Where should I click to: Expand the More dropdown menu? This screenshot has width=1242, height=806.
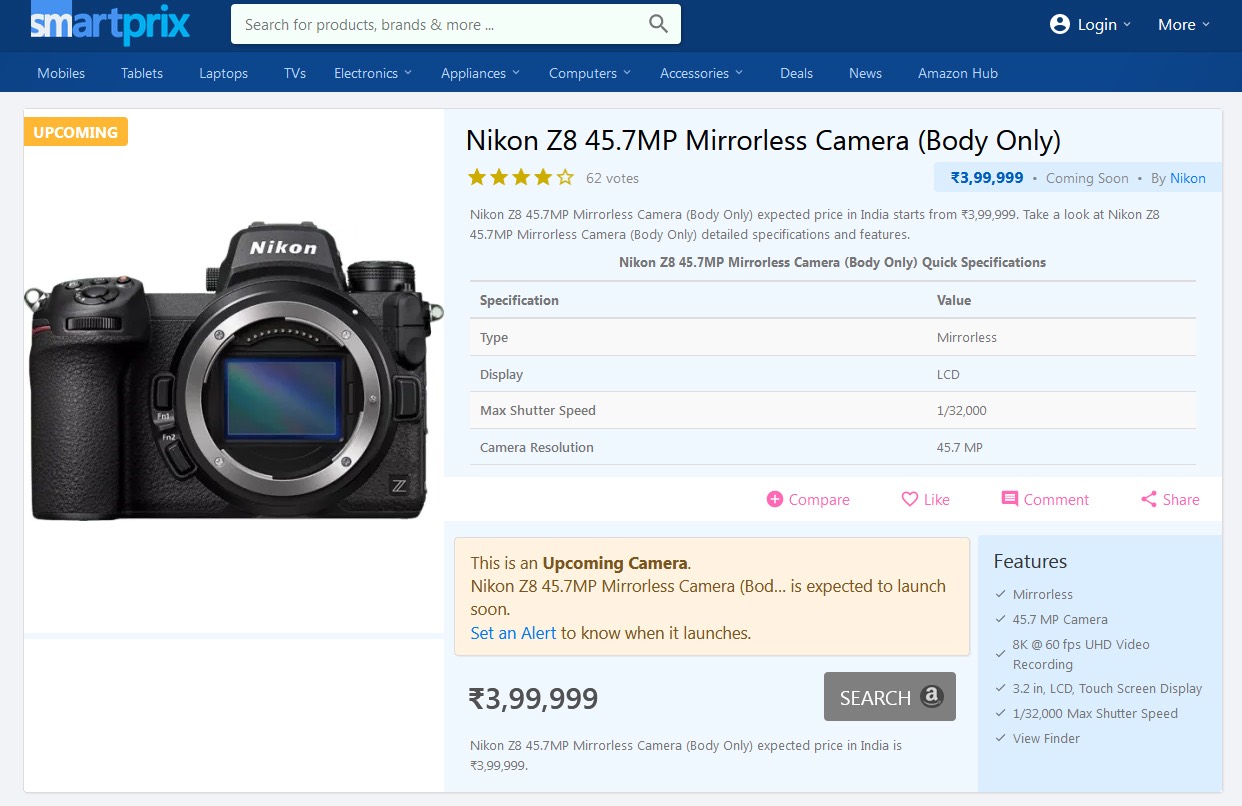click(1183, 24)
